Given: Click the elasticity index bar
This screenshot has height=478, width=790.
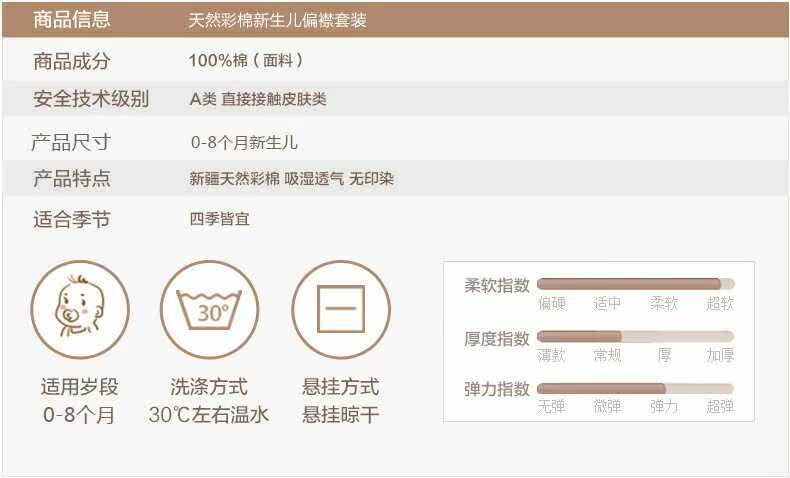Looking at the screenshot, I should 635,388.
